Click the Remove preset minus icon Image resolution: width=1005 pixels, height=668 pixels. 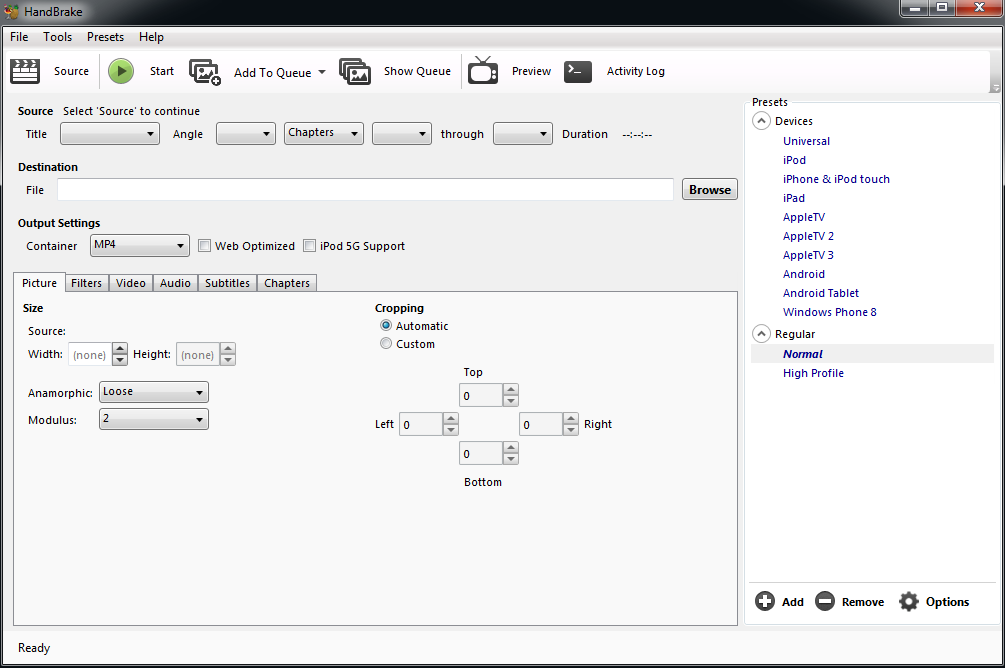click(x=825, y=601)
